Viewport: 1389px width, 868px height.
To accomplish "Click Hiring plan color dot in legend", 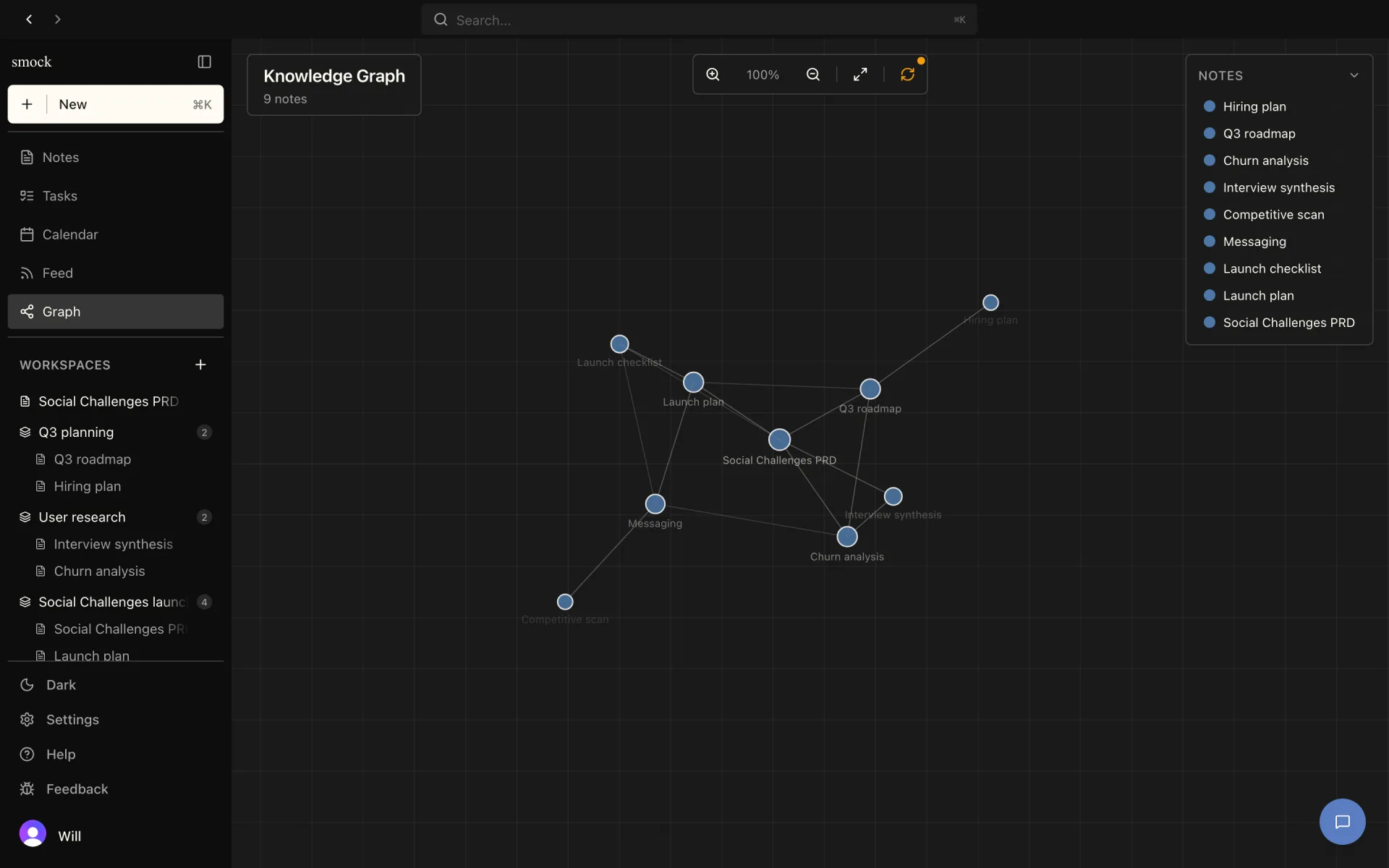I will point(1209,106).
